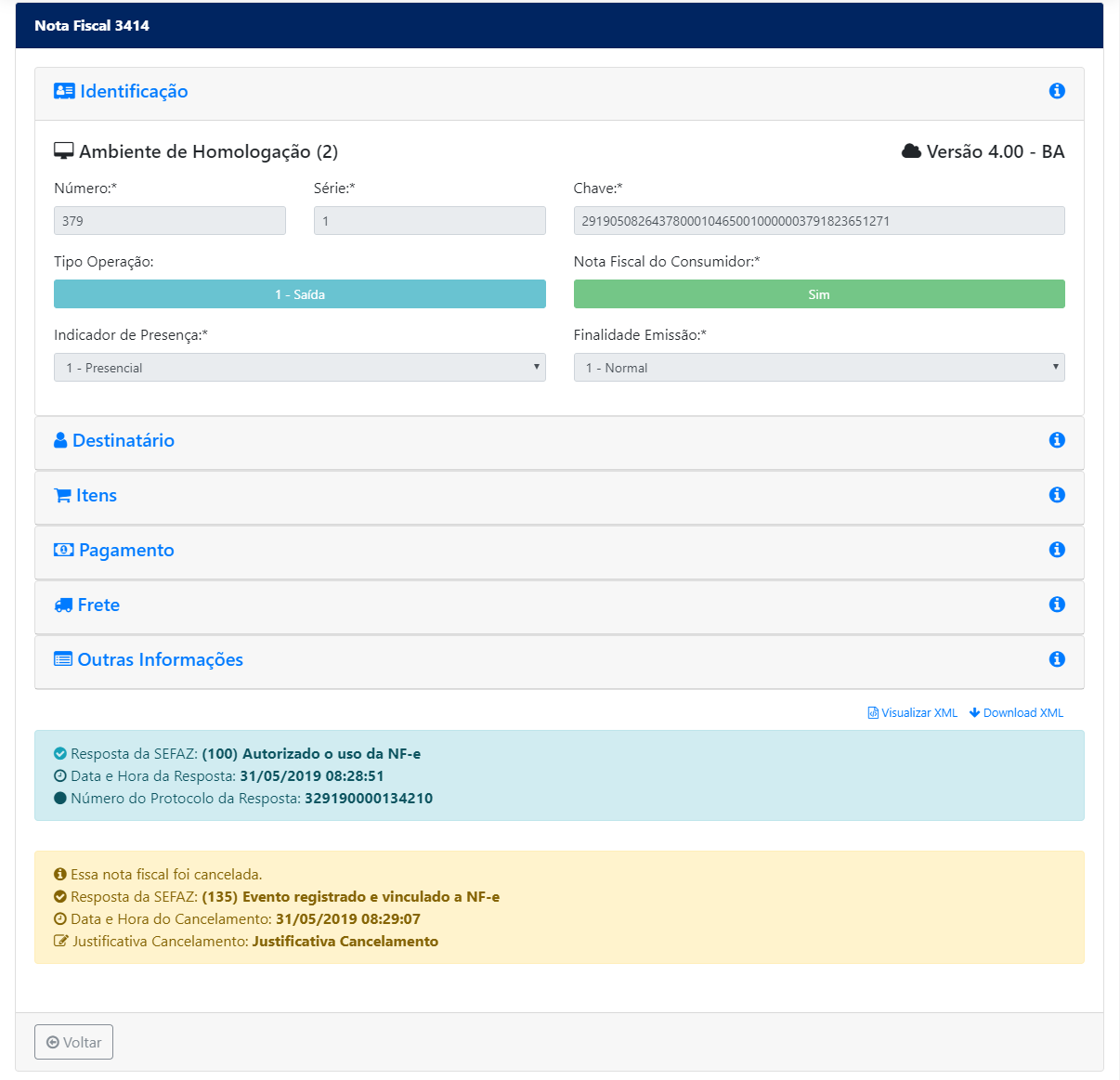Click the info icon beside Destinatário
This screenshot has width=1120, height=1080.
tap(1057, 440)
